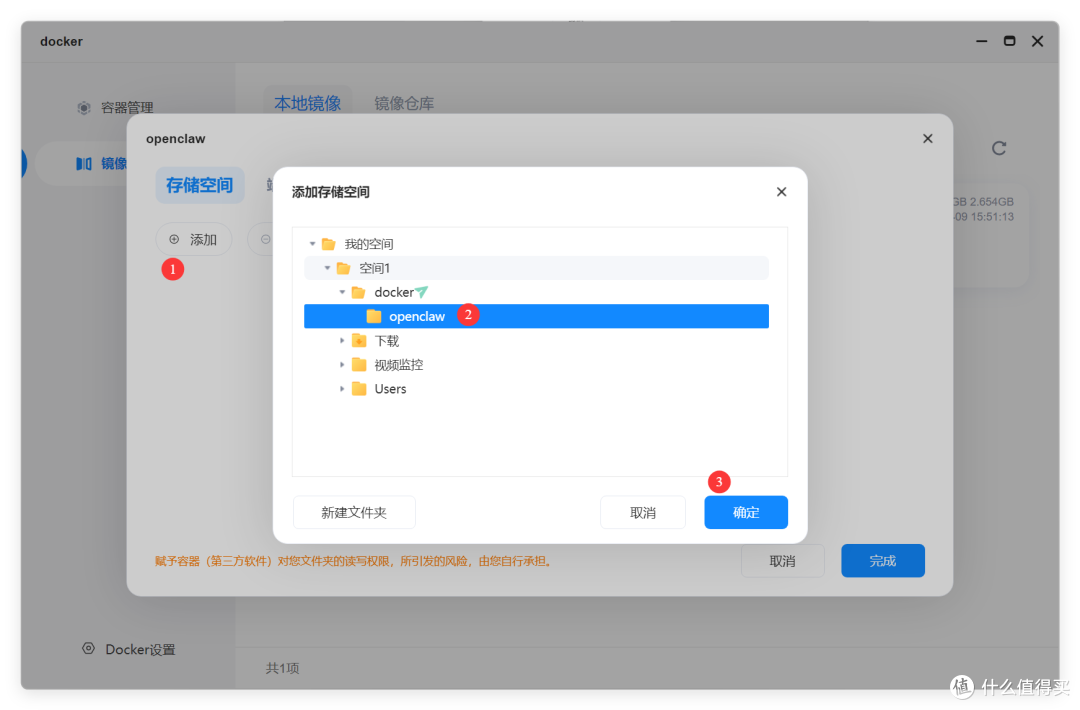Screen dimensions: 1080x710
Task: Collapse the 空间1 tree node
Action: point(328,268)
